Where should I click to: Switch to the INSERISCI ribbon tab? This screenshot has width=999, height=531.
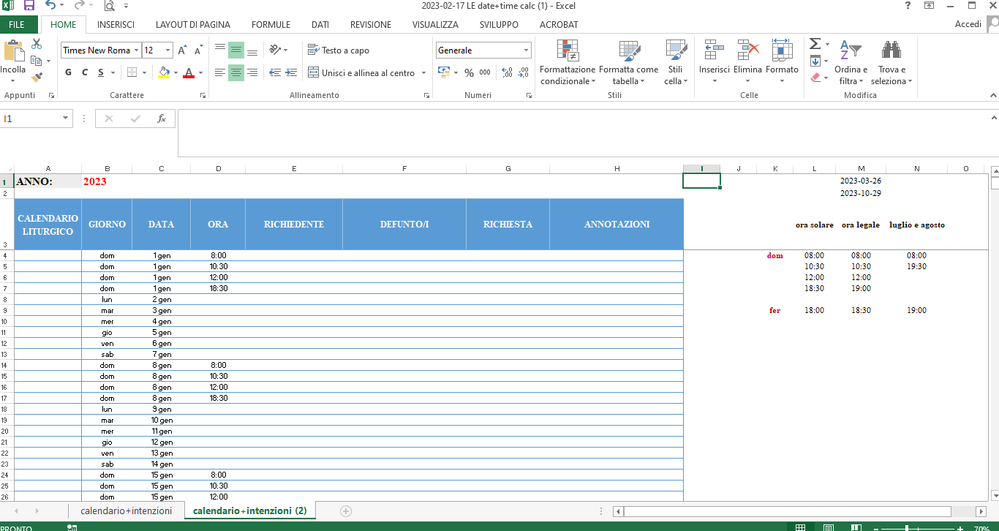click(x=116, y=25)
